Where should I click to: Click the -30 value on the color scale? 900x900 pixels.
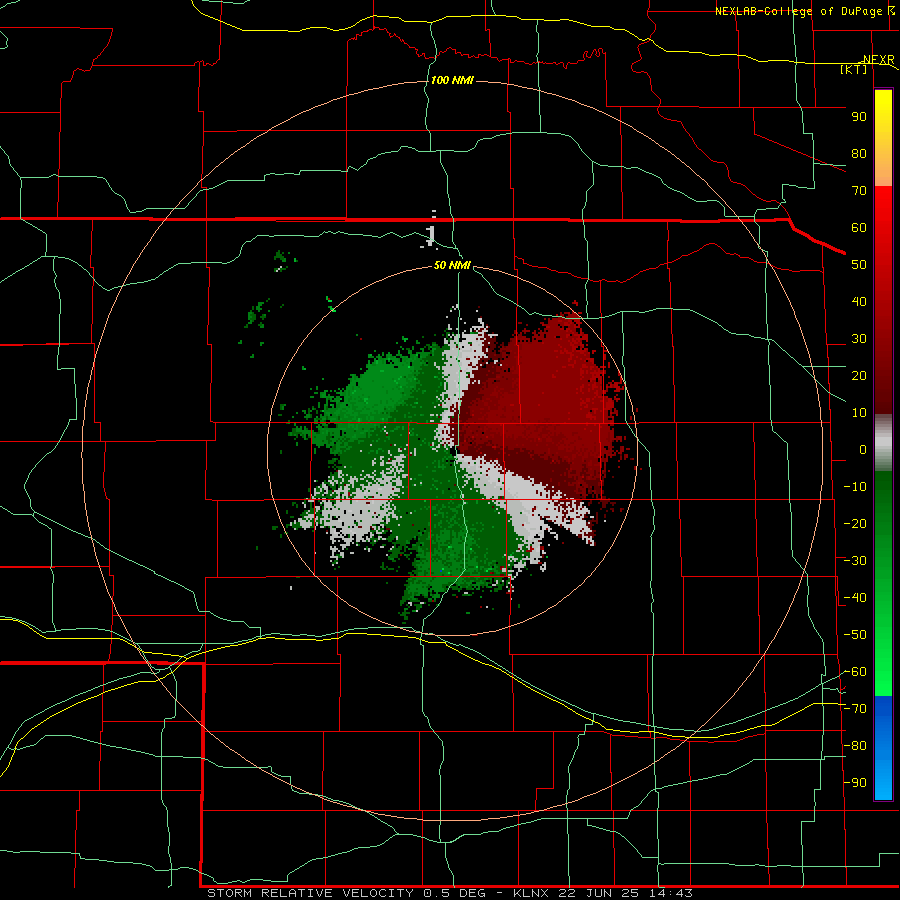point(855,561)
